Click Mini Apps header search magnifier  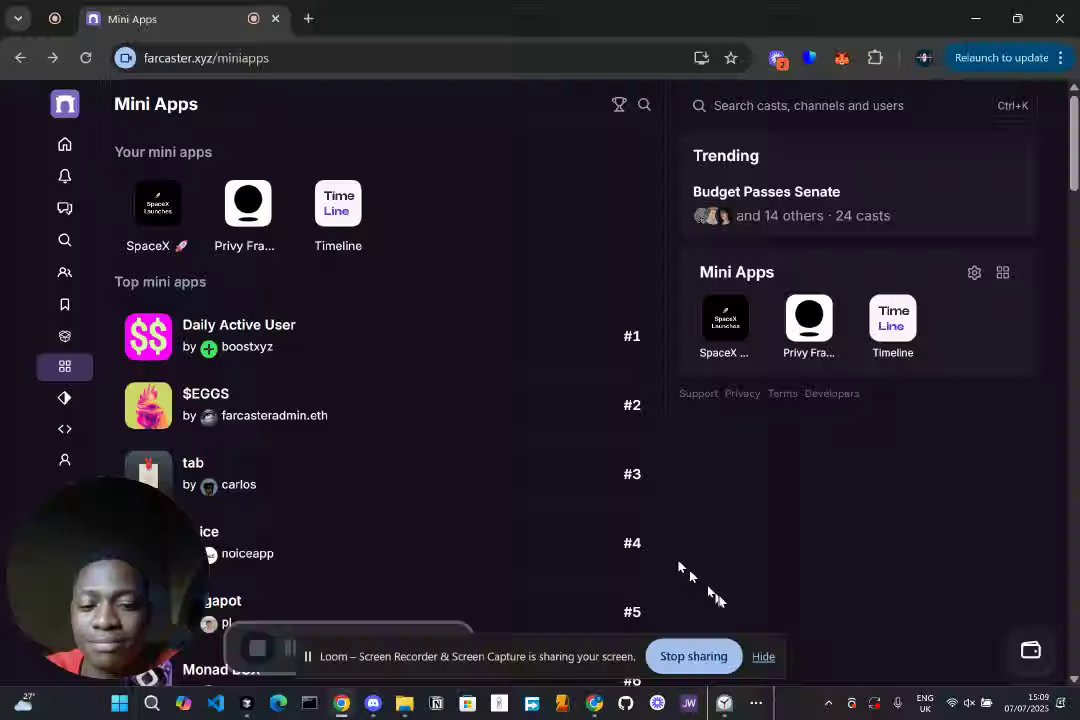[x=645, y=105]
